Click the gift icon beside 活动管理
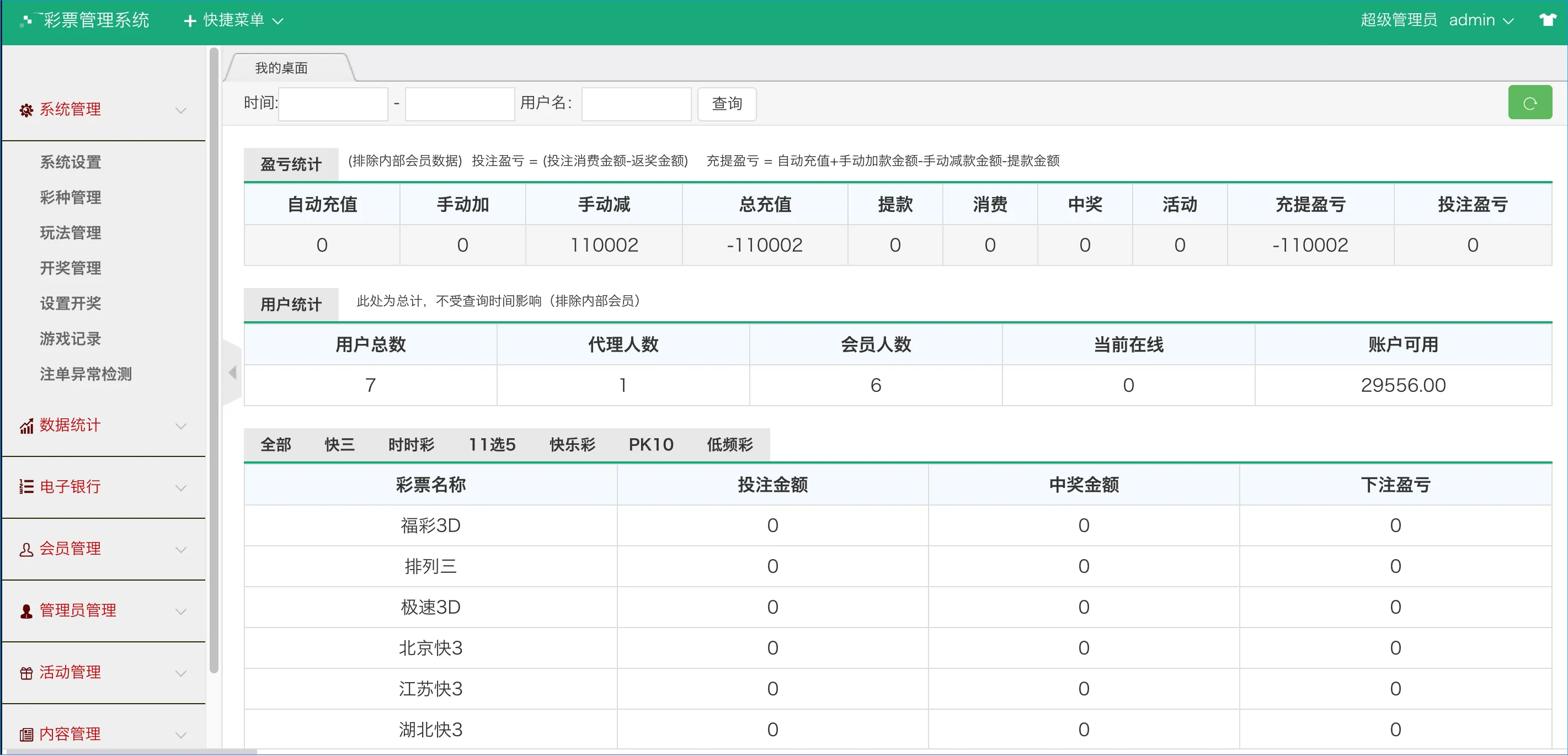 [x=26, y=673]
